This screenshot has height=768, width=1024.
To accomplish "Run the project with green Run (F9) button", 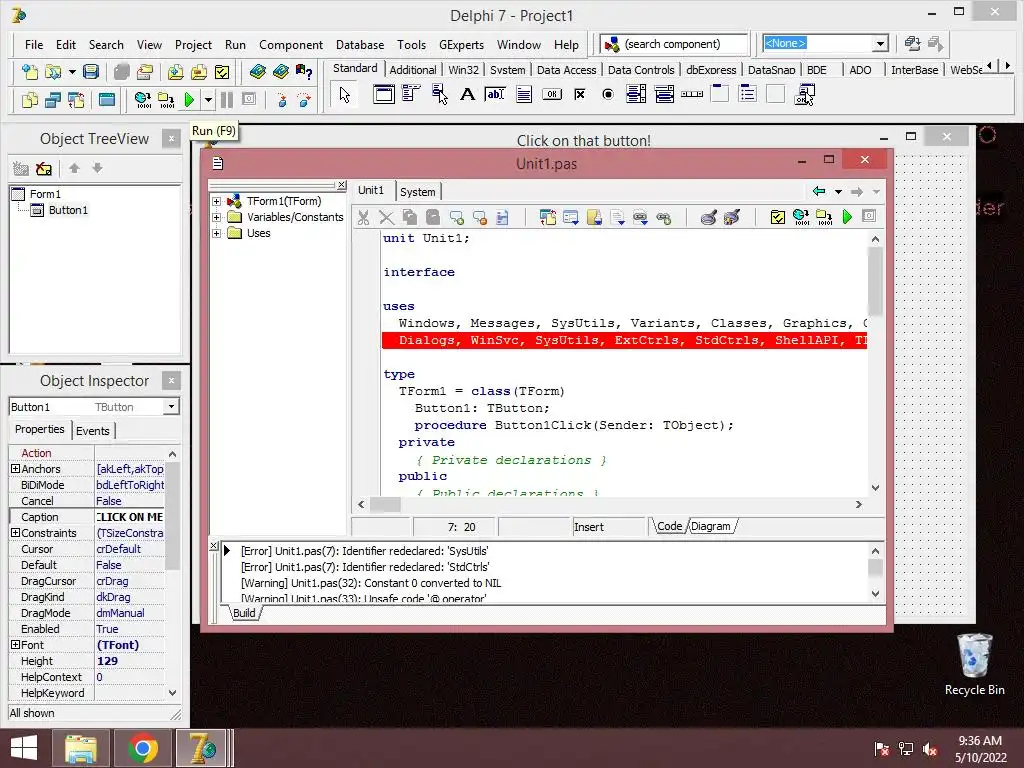I will [189, 100].
